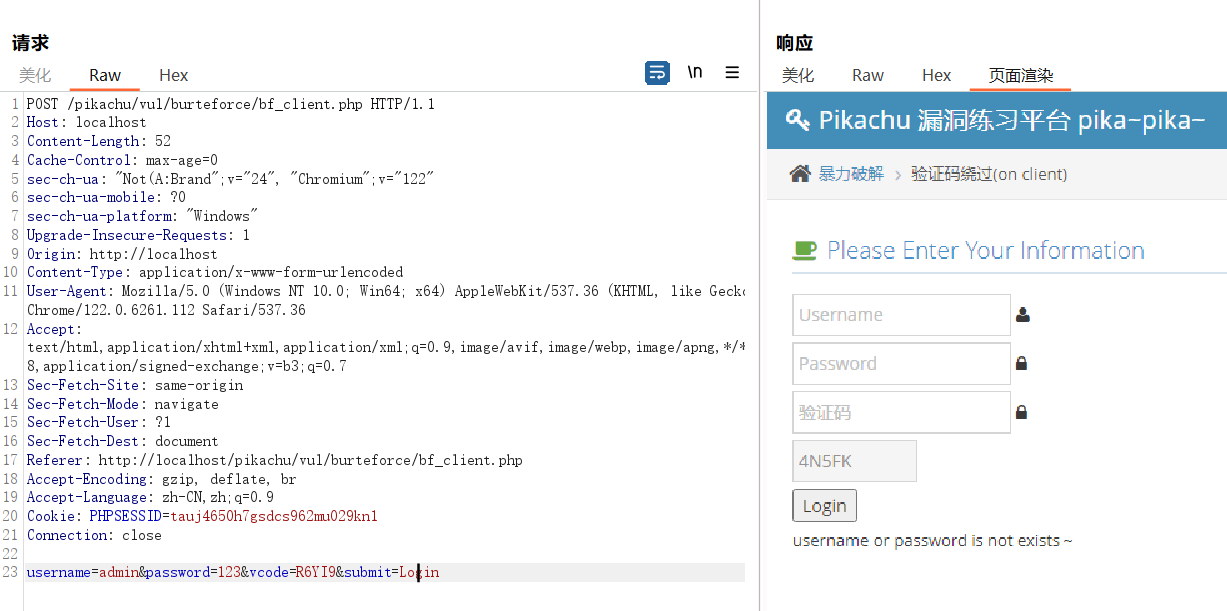This screenshot has height=611, width=1227.
Task: Click the 'username or password is not exists' message
Action: click(x=932, y=540)
